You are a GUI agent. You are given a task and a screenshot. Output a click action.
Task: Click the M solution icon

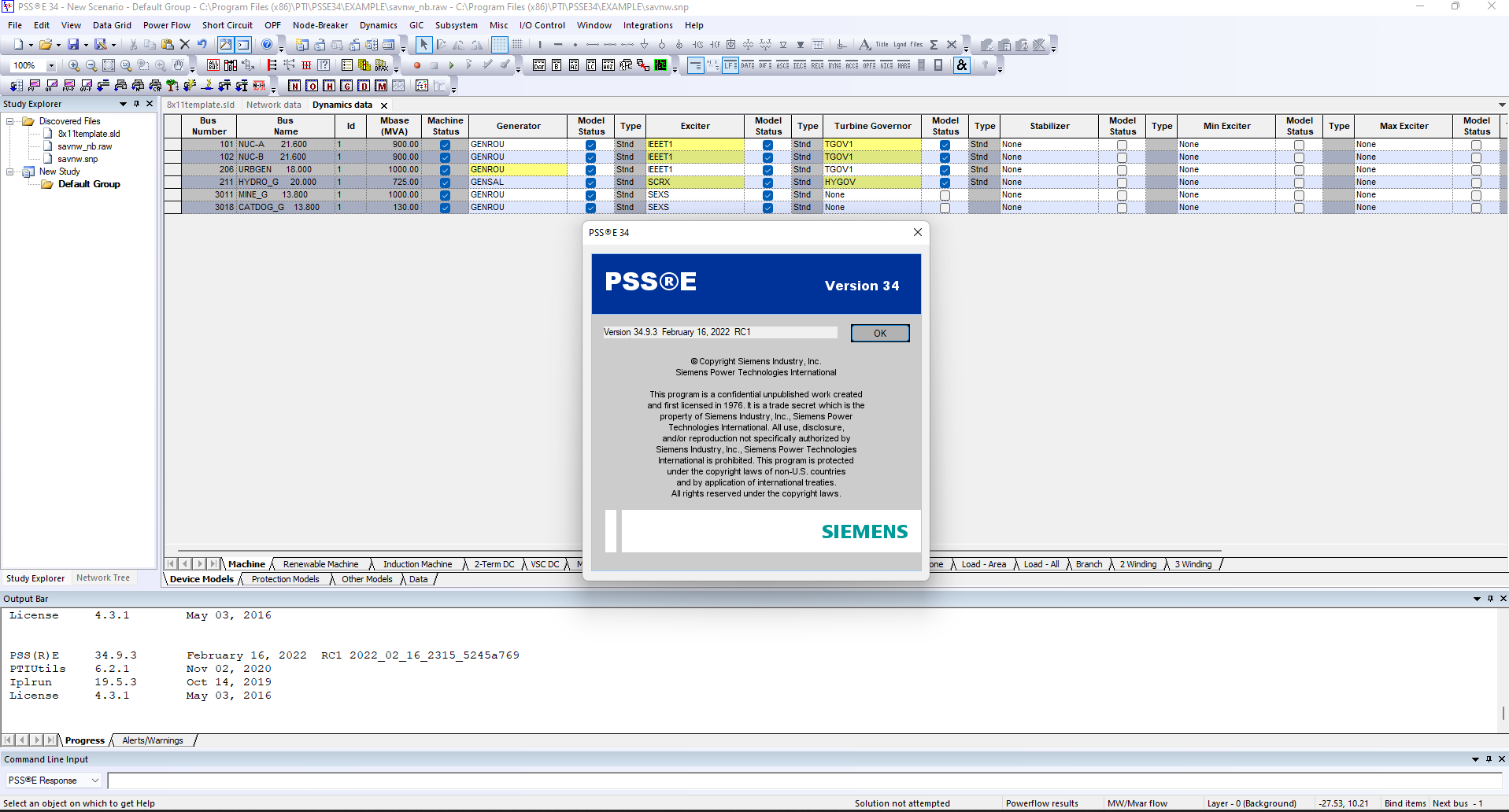(x=381, y=86)
